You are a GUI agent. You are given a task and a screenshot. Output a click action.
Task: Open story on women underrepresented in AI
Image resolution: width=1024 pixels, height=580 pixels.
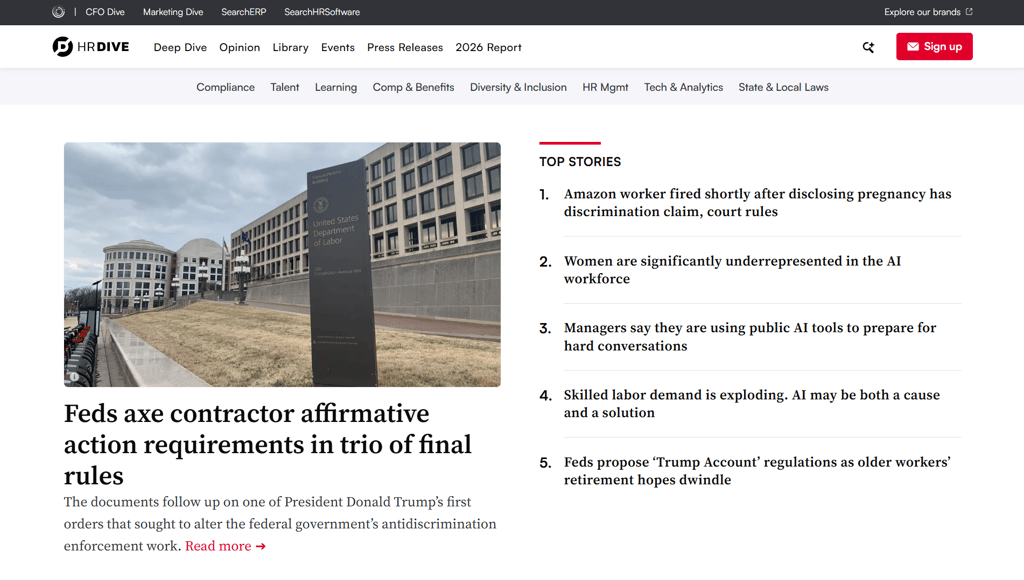(732, 270)
